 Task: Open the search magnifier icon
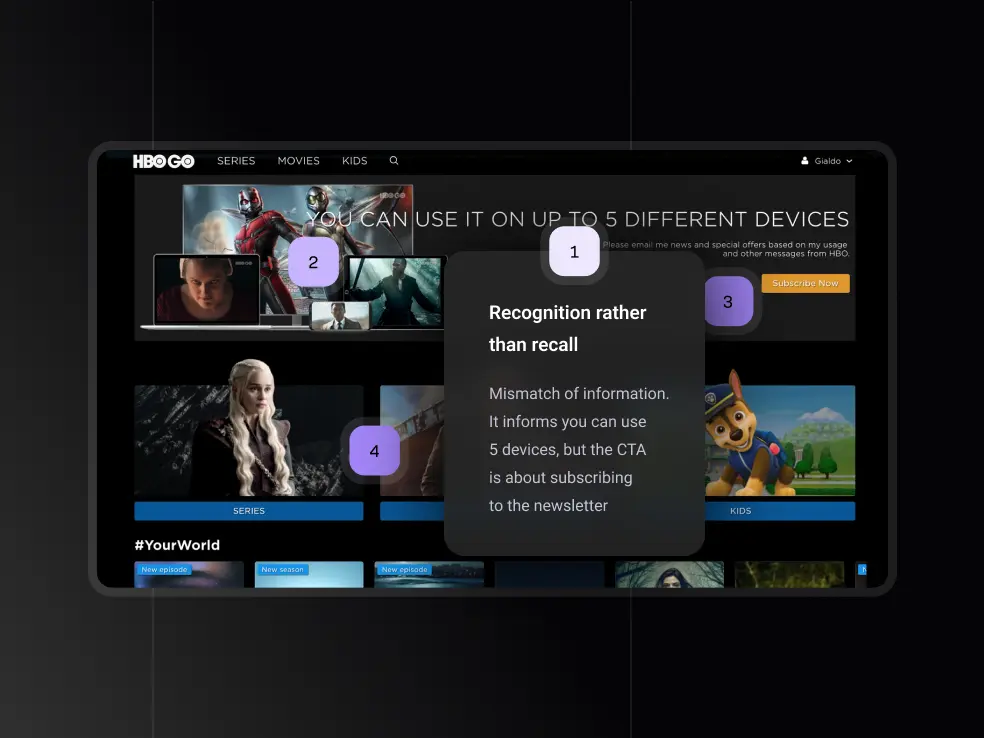pyautogui.click(x=394, y=161)
